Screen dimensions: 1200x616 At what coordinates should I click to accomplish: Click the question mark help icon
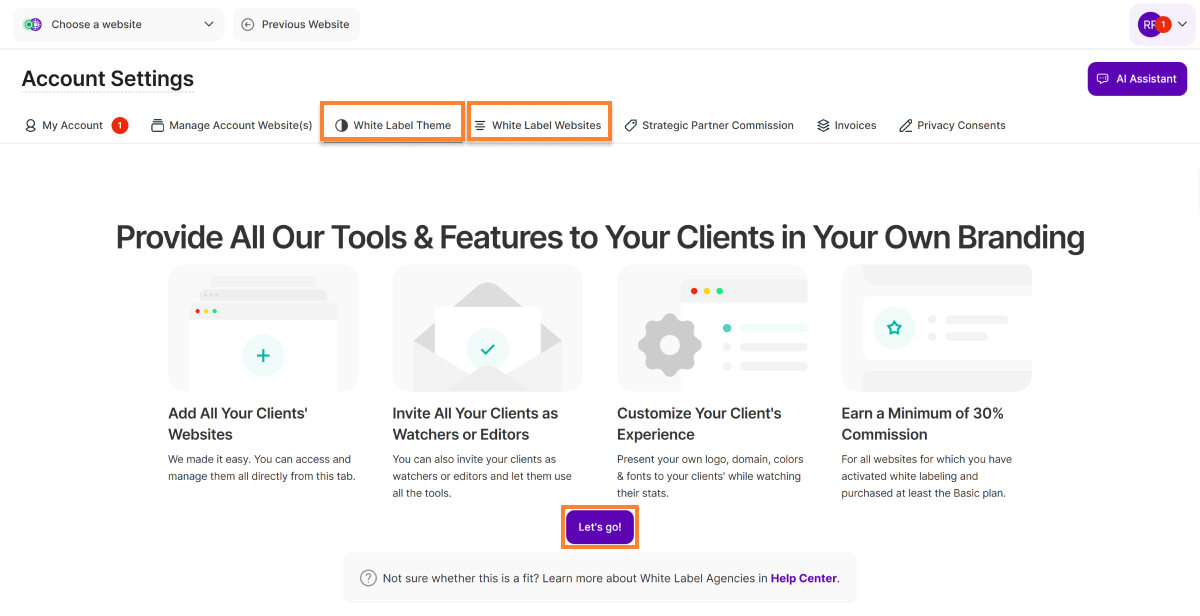pyautogui.click(x=368, y=578)
